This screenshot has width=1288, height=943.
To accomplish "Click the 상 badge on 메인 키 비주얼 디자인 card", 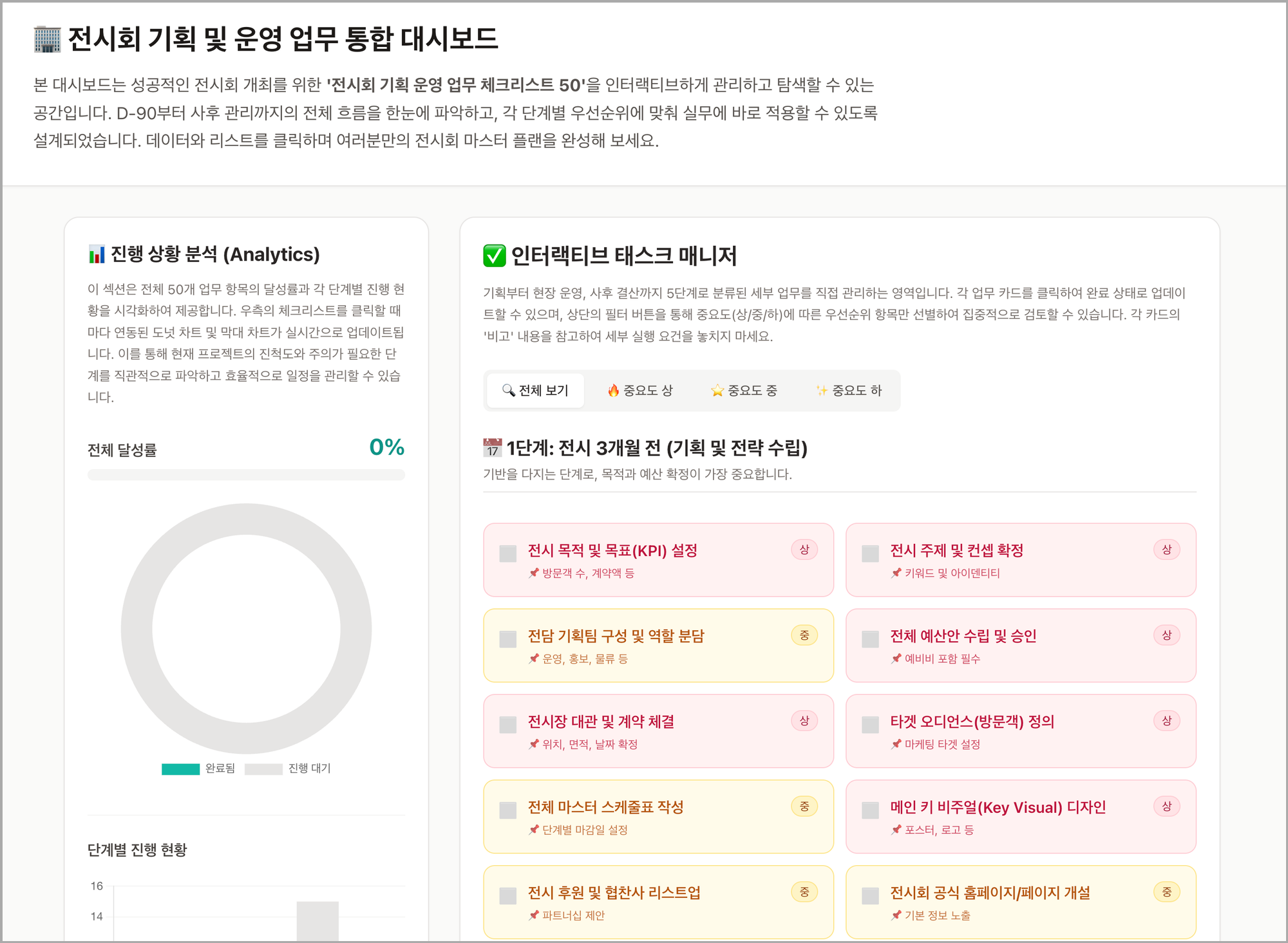I will click(x=1166, y=807).
